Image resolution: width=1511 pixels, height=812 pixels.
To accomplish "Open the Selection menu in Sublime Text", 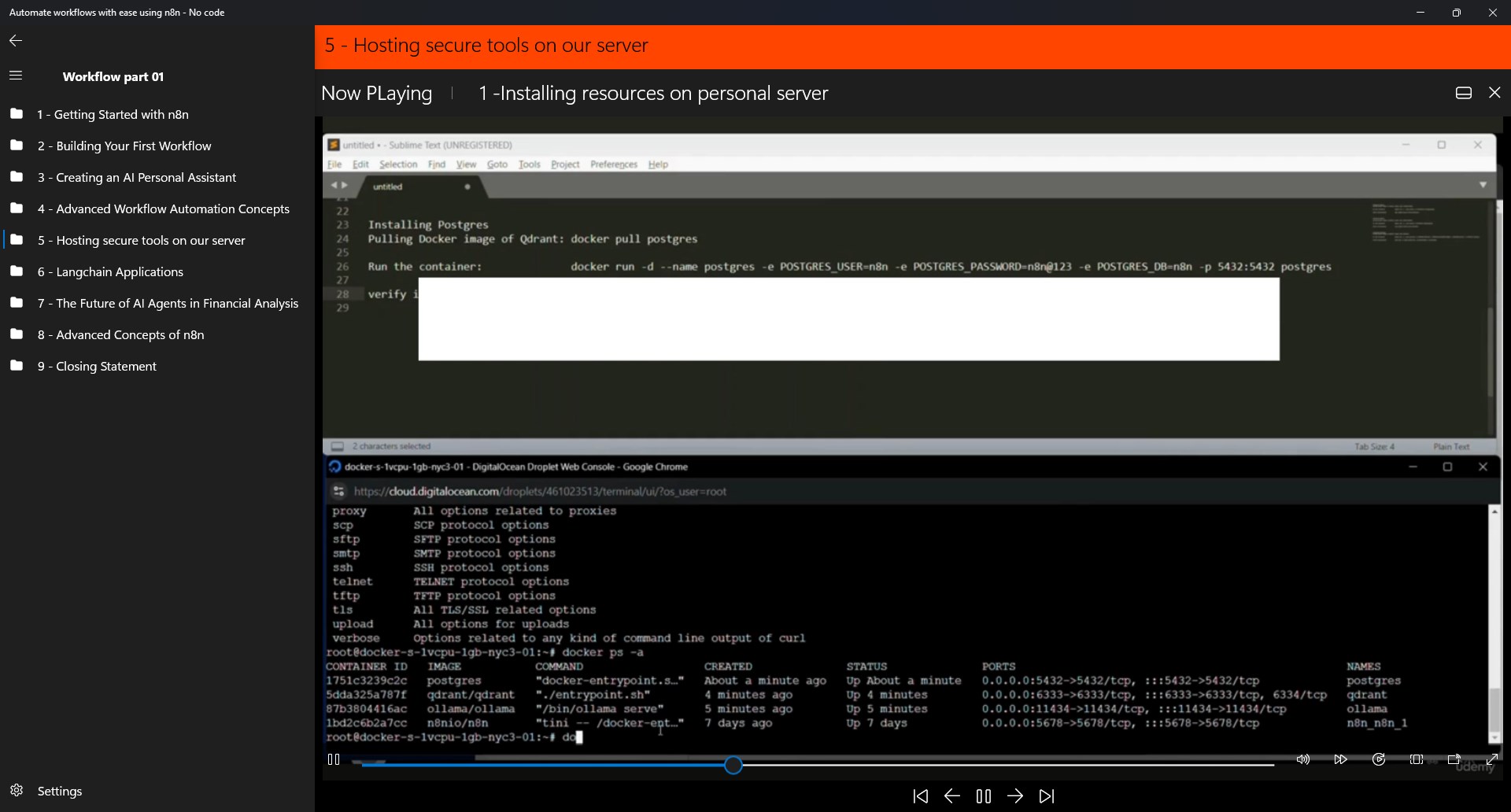I will [399, 164].
